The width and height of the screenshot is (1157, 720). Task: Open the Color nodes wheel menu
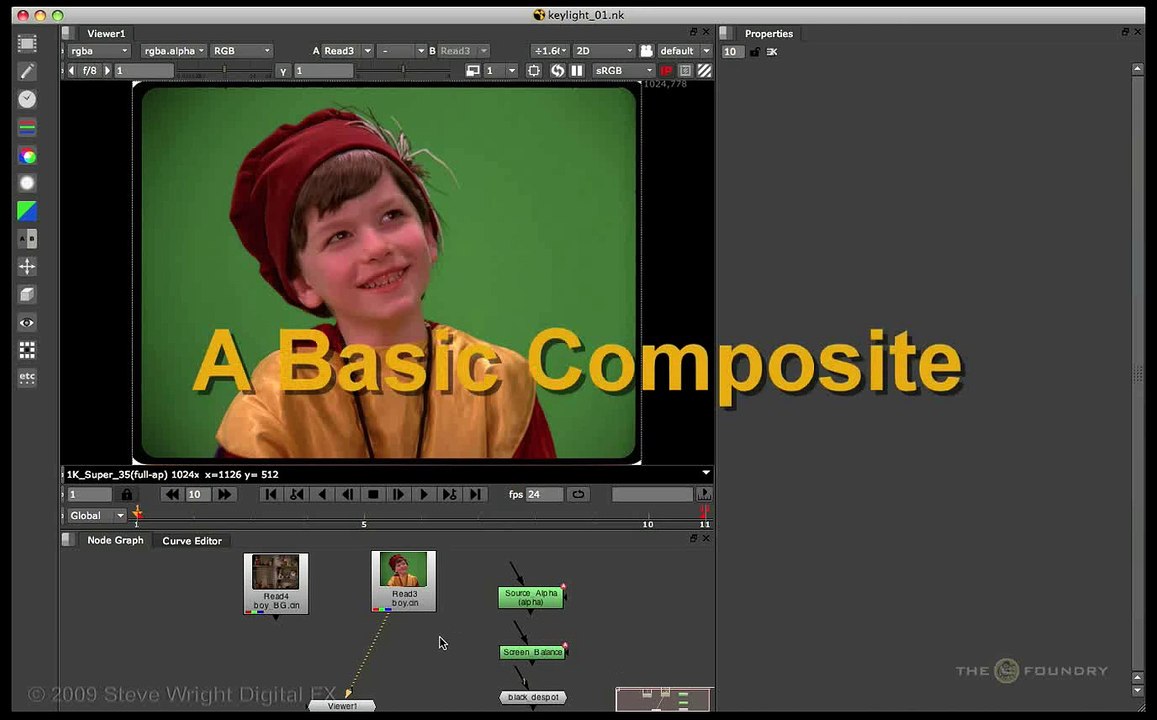pos(27,156)
